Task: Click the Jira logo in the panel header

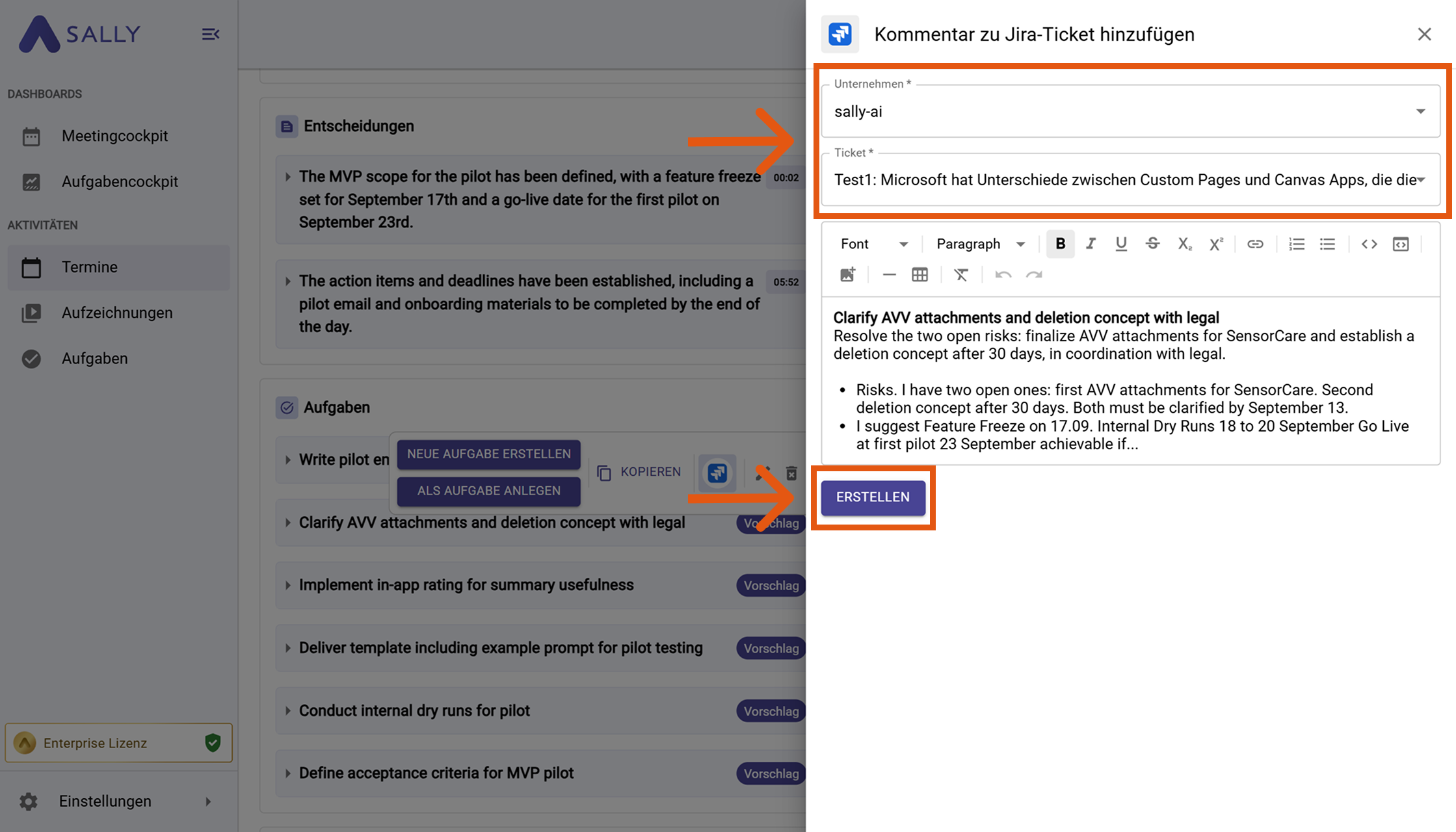Action: pyautogui.click(x=840, y=34)
